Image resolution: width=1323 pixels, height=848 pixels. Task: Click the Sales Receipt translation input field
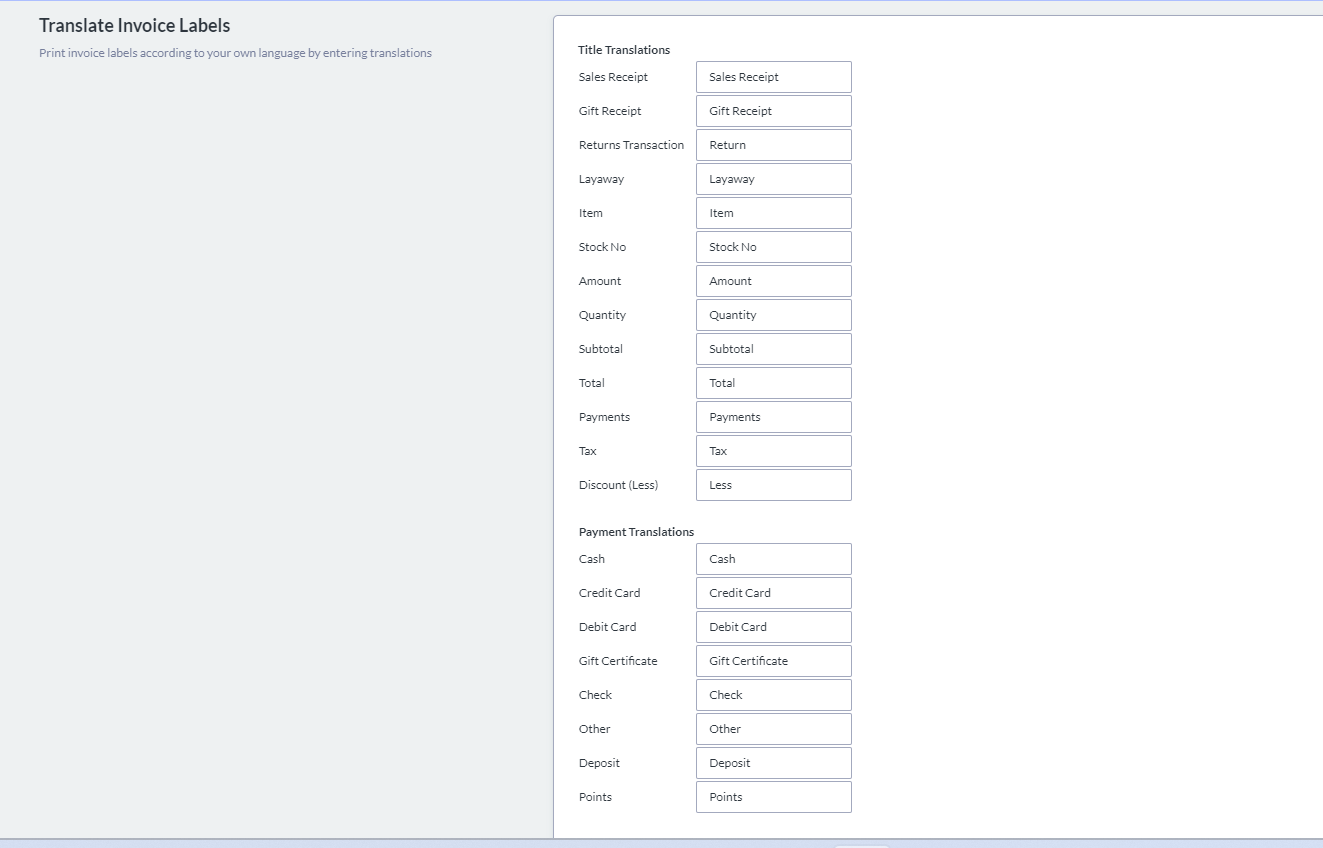click(x=773, y=77)
